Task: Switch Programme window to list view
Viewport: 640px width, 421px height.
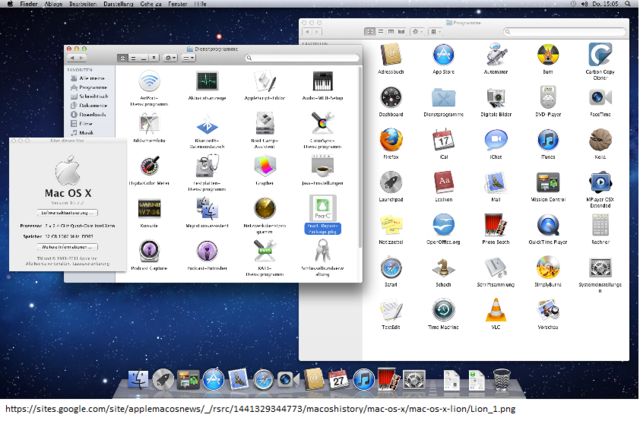Action: [380, 31]
